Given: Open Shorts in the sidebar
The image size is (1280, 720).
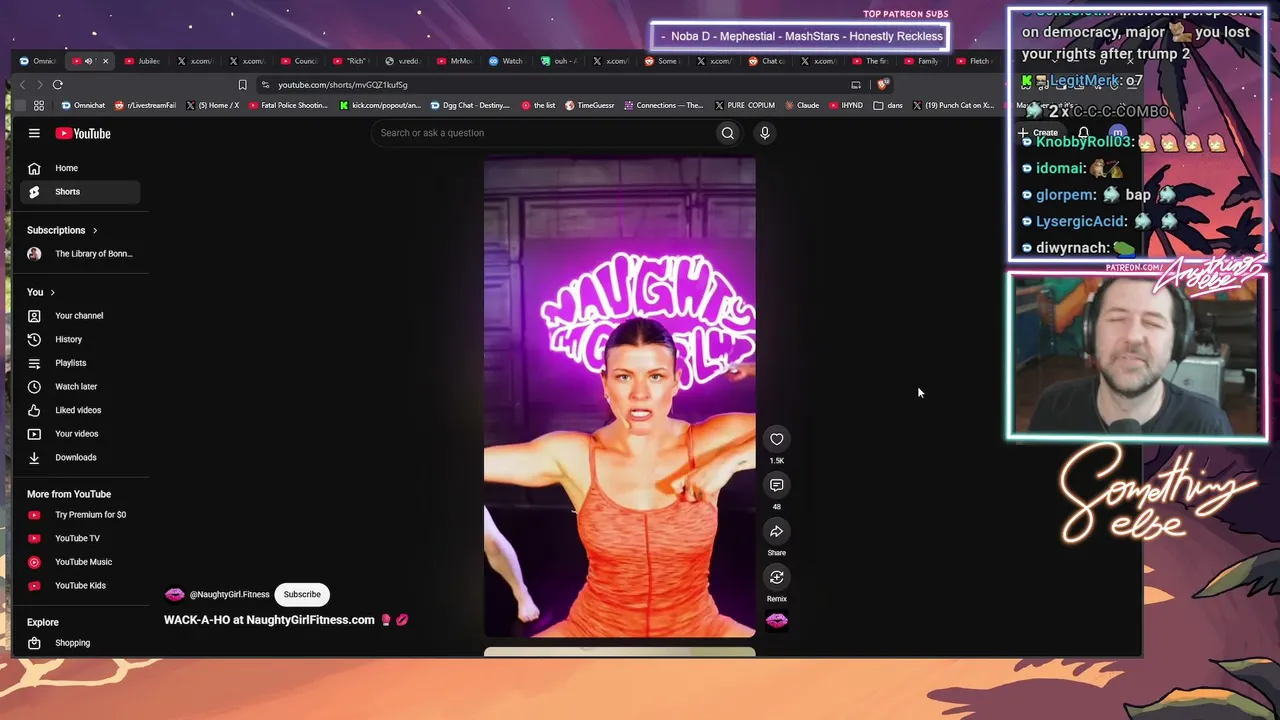Looking at the screenshot, I should pyautogui.click(x=80, y=192).
